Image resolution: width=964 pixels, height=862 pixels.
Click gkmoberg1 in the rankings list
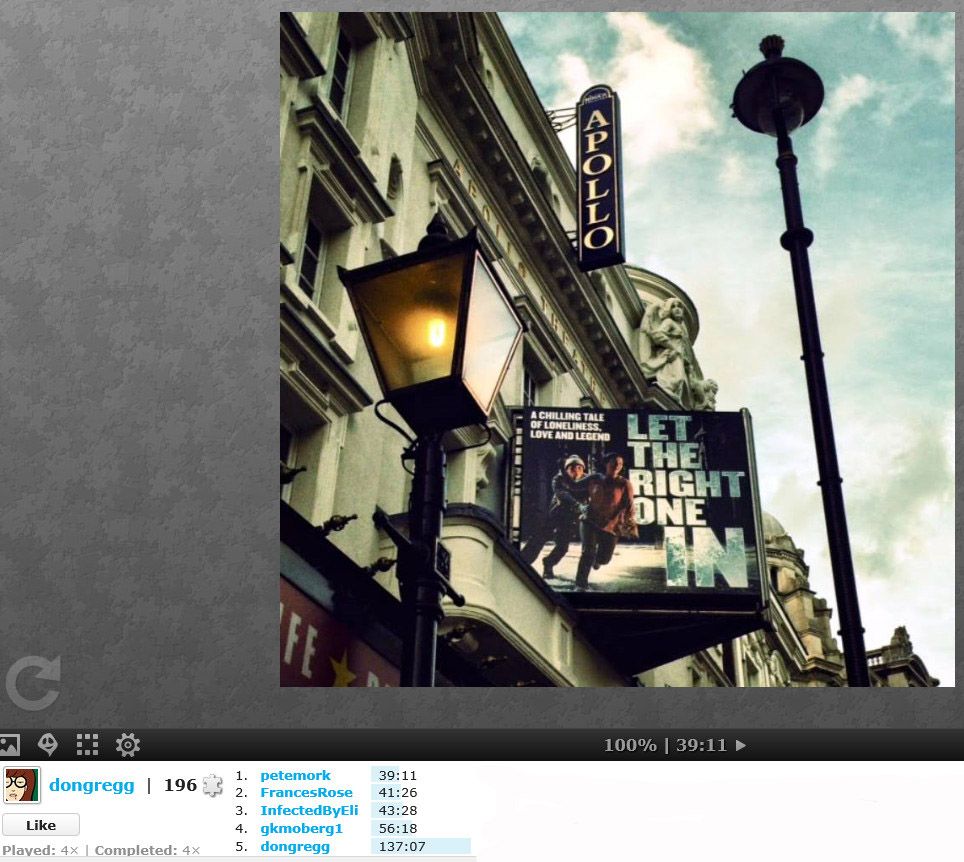[301, 829]
